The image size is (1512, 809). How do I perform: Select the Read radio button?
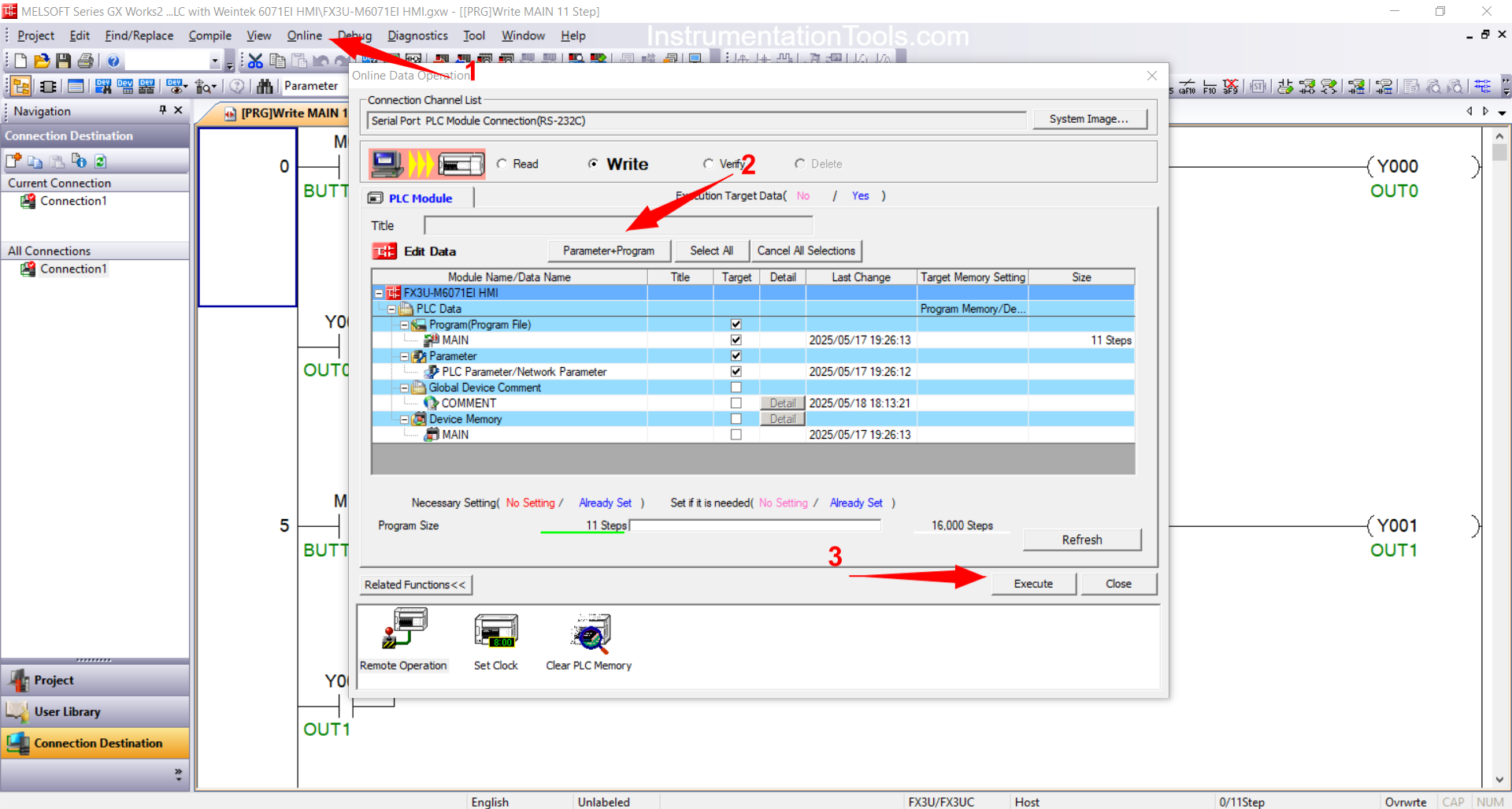click(502, 164)
